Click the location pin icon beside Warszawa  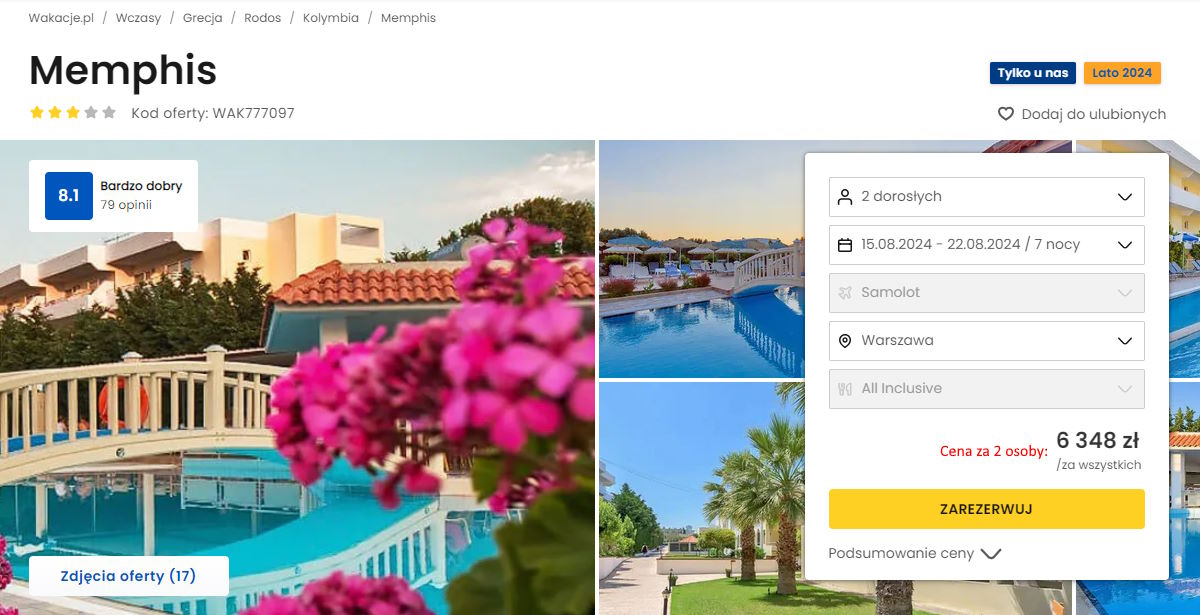(x=845, y=341)
